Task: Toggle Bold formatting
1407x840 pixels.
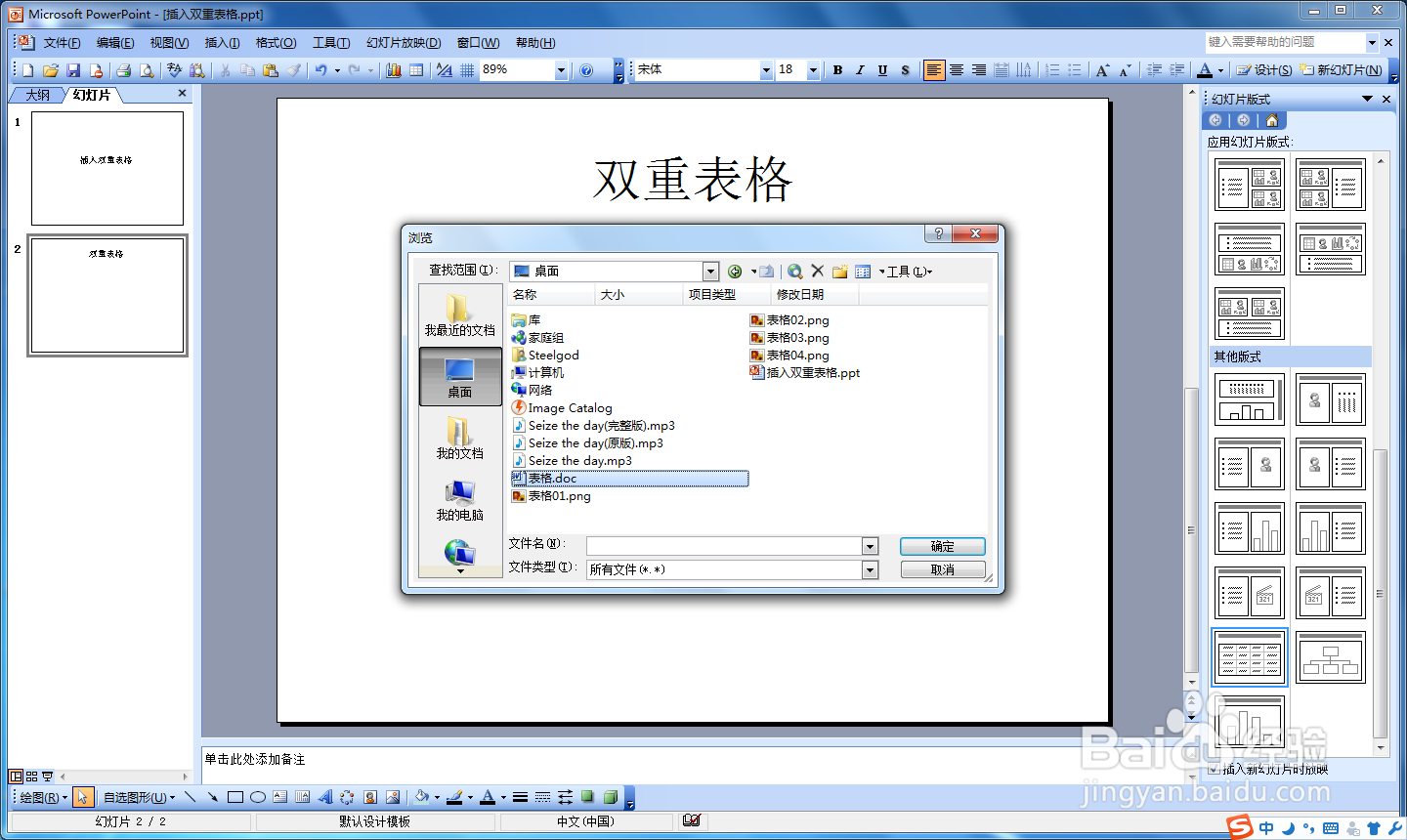Action: (837, 70)
